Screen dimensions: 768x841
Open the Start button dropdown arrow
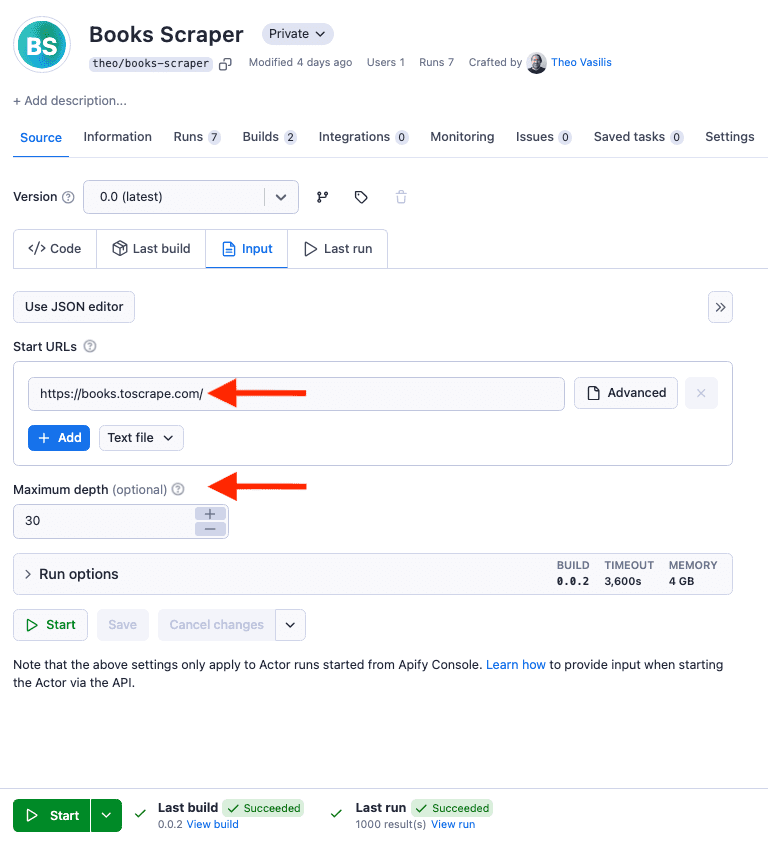106,815
